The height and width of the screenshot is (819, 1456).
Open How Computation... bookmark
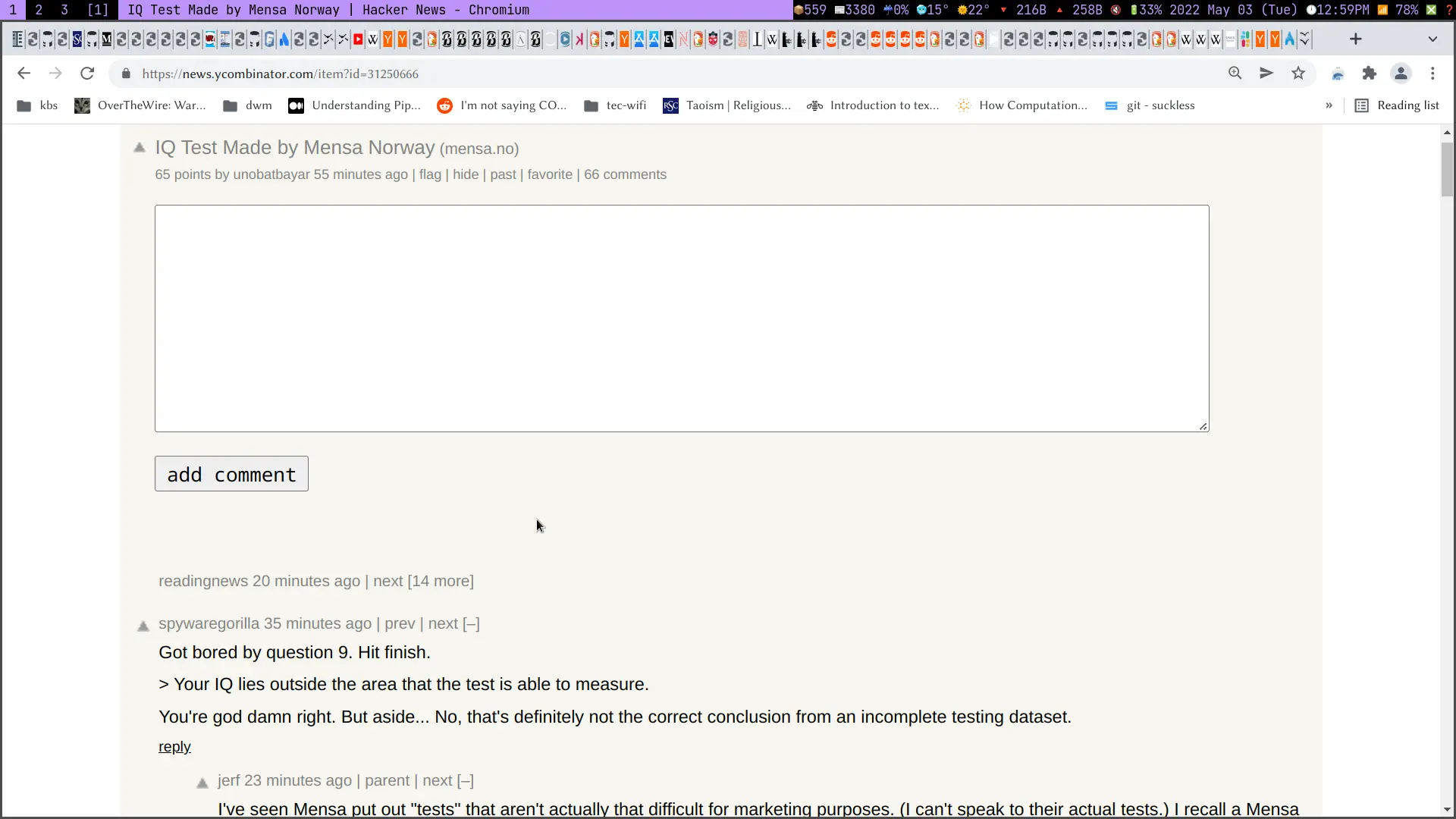1022,105
